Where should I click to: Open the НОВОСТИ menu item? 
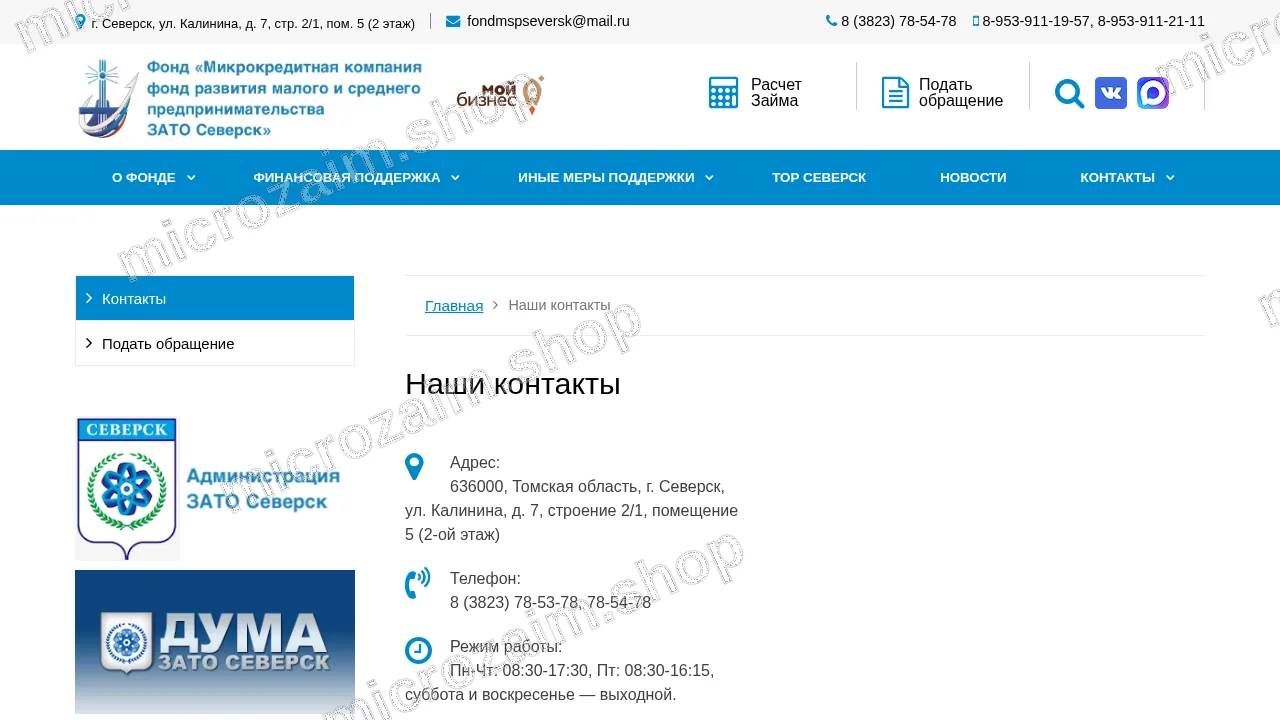pyautogui.click(x=973, y=178)
